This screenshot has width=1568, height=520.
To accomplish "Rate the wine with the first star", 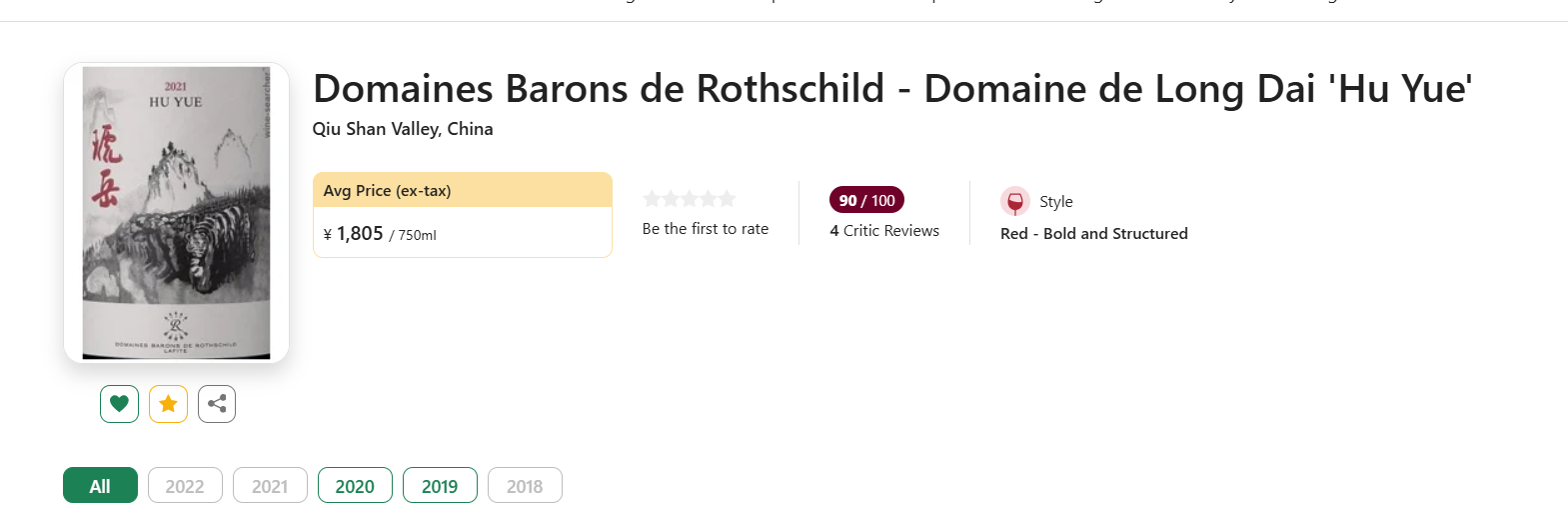I will tap(652, 199).
